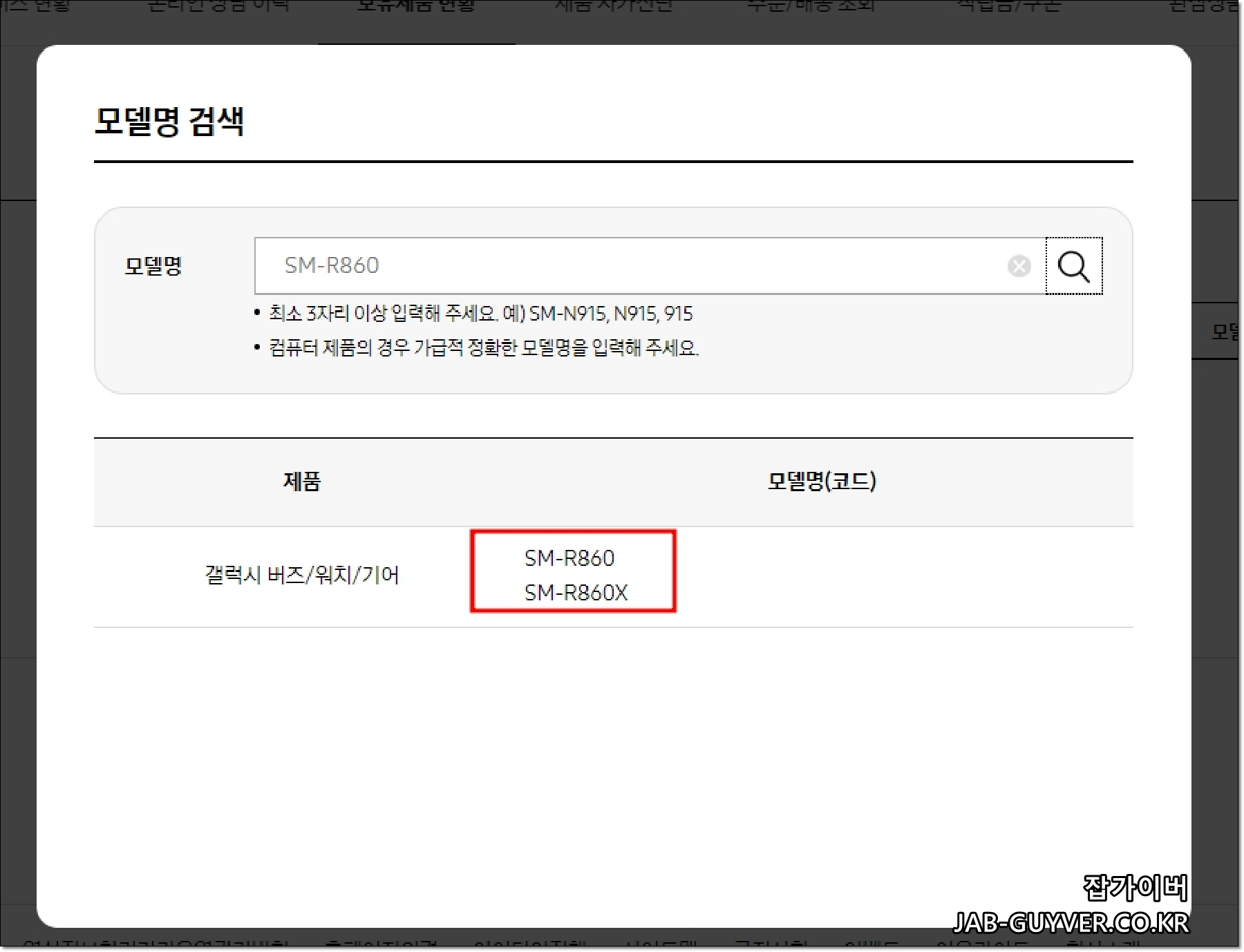
Task: Clear the model name field with X icon
Action: [1019, 266]
